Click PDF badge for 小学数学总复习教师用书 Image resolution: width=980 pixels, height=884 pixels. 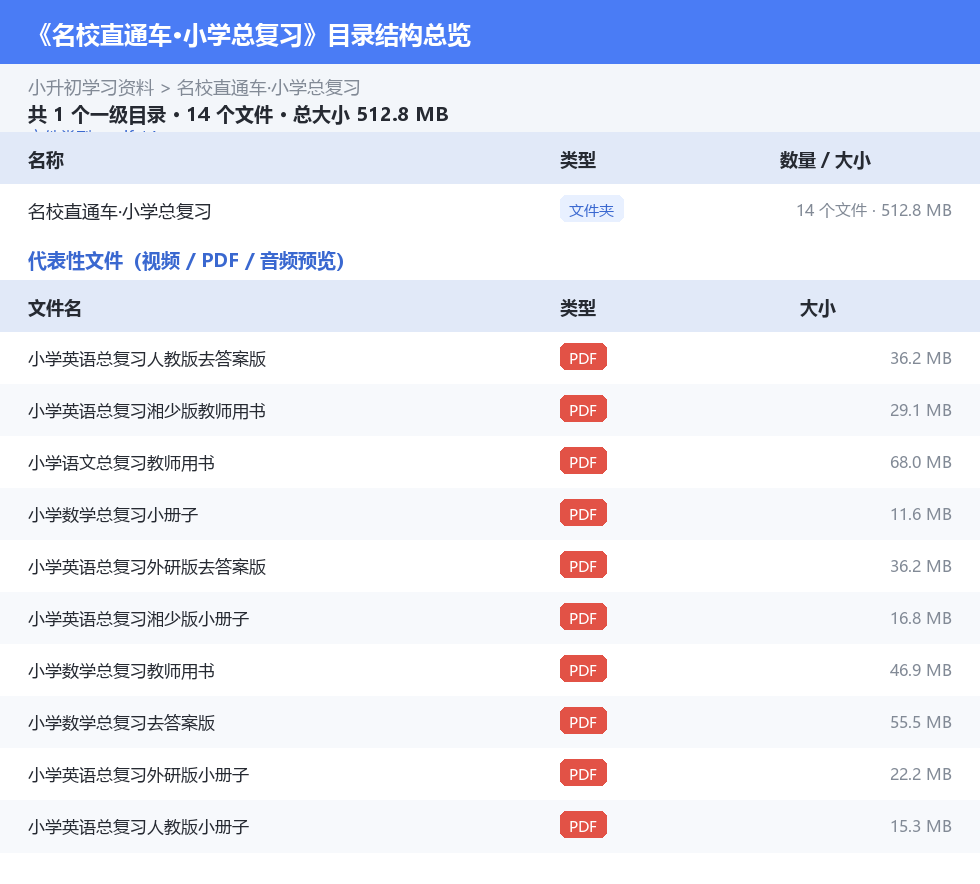(x=583, y=670)
